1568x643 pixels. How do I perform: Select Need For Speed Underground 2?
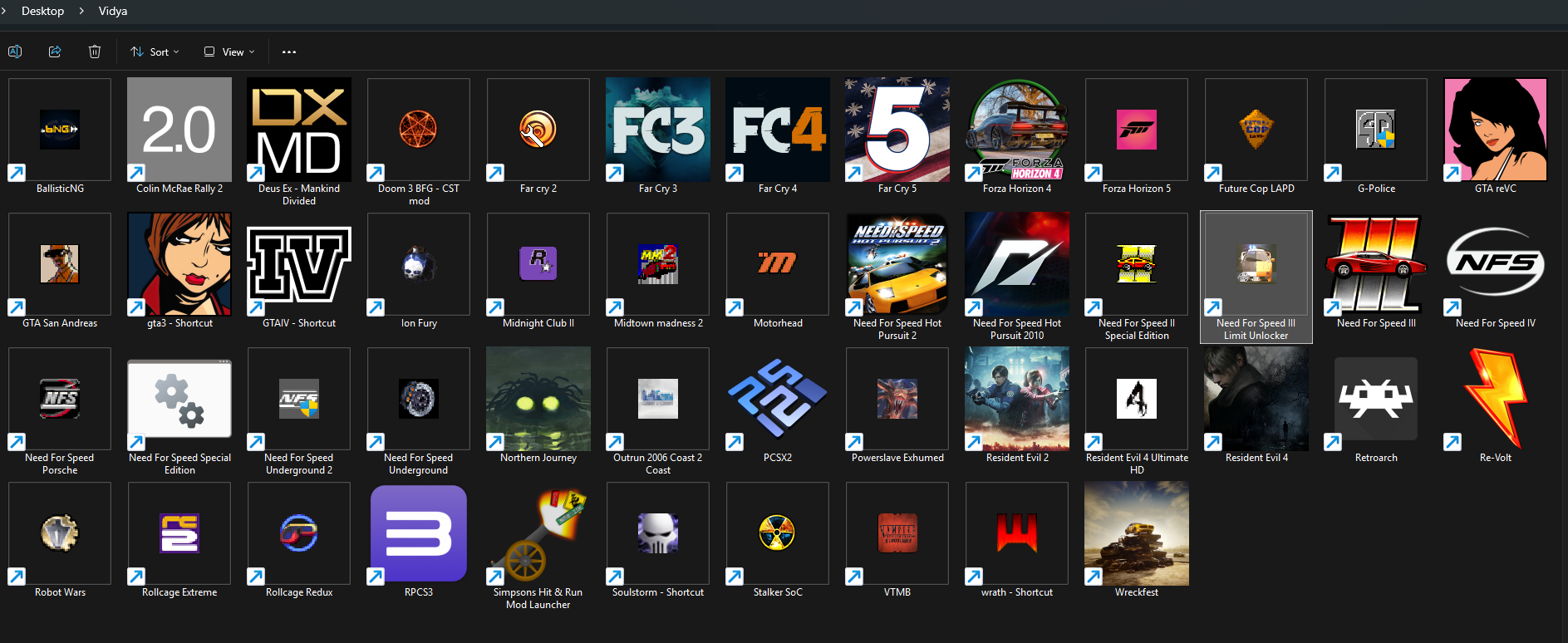click(x=299, y=399)
